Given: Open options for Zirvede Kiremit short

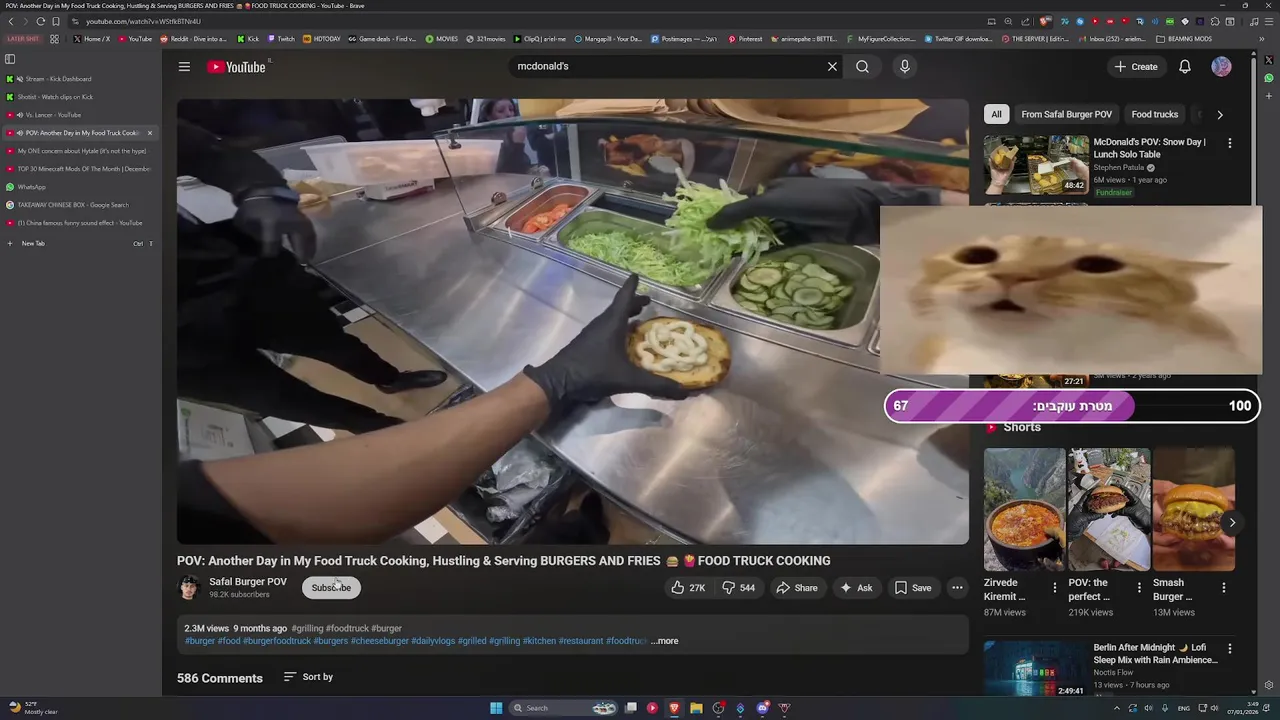Looking at the screenshot, I should 1054,588.
